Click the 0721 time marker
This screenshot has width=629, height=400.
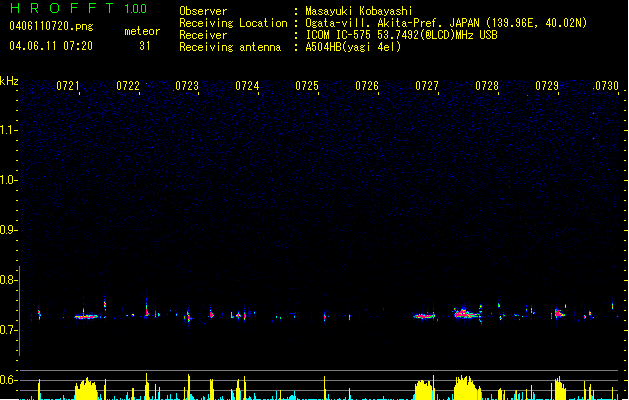(68, 86)
